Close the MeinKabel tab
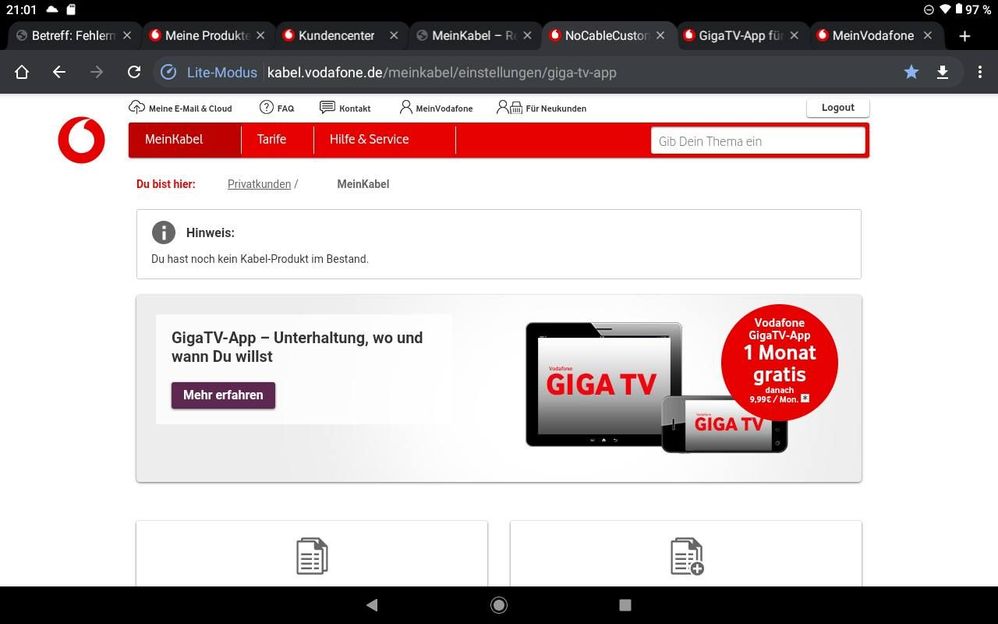The height and width of the screenshot is (624, 998). [527, 36]
